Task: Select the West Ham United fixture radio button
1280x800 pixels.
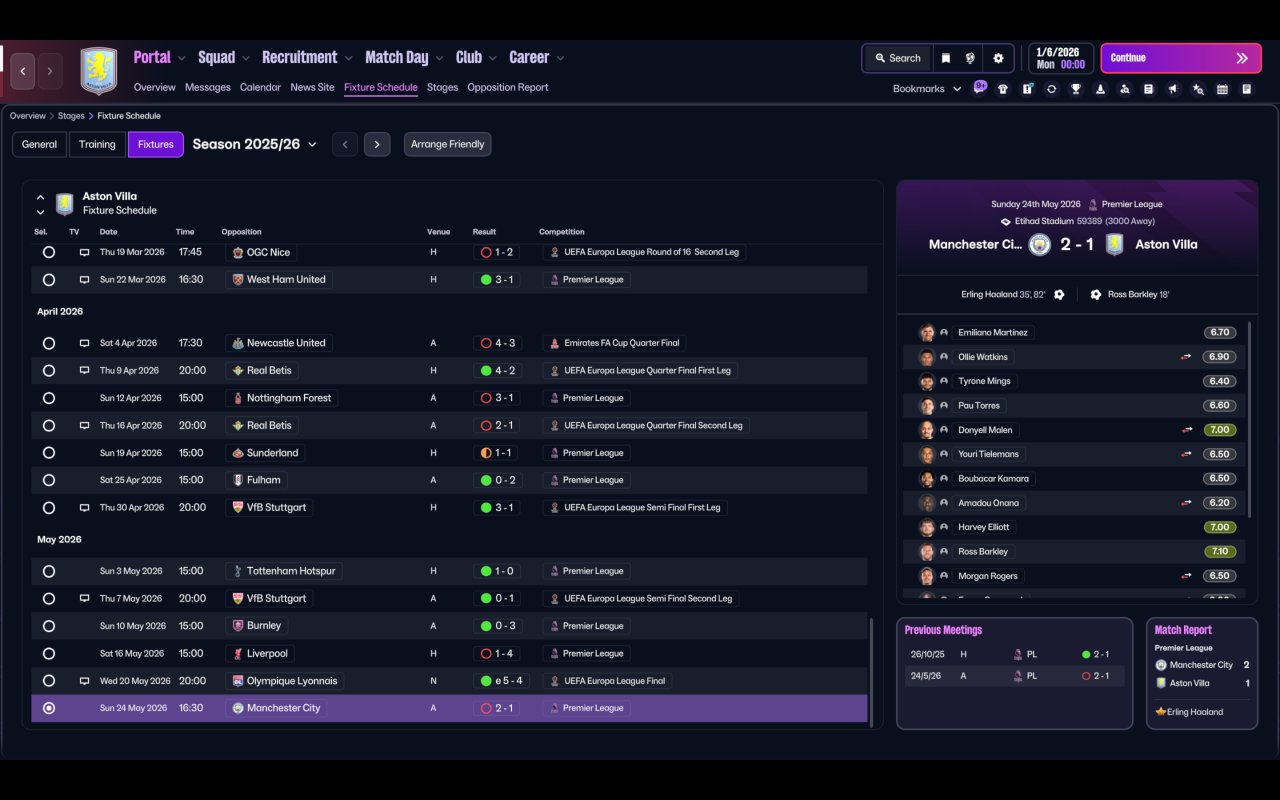Action: 48,280
